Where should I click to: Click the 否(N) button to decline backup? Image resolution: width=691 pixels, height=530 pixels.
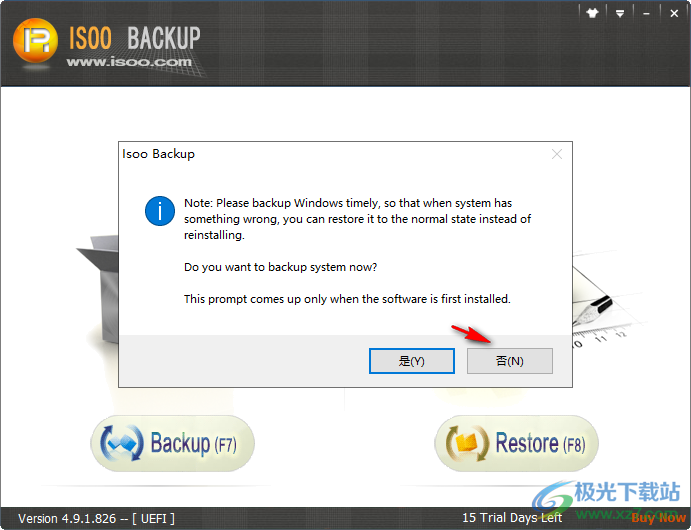(509, 361)
